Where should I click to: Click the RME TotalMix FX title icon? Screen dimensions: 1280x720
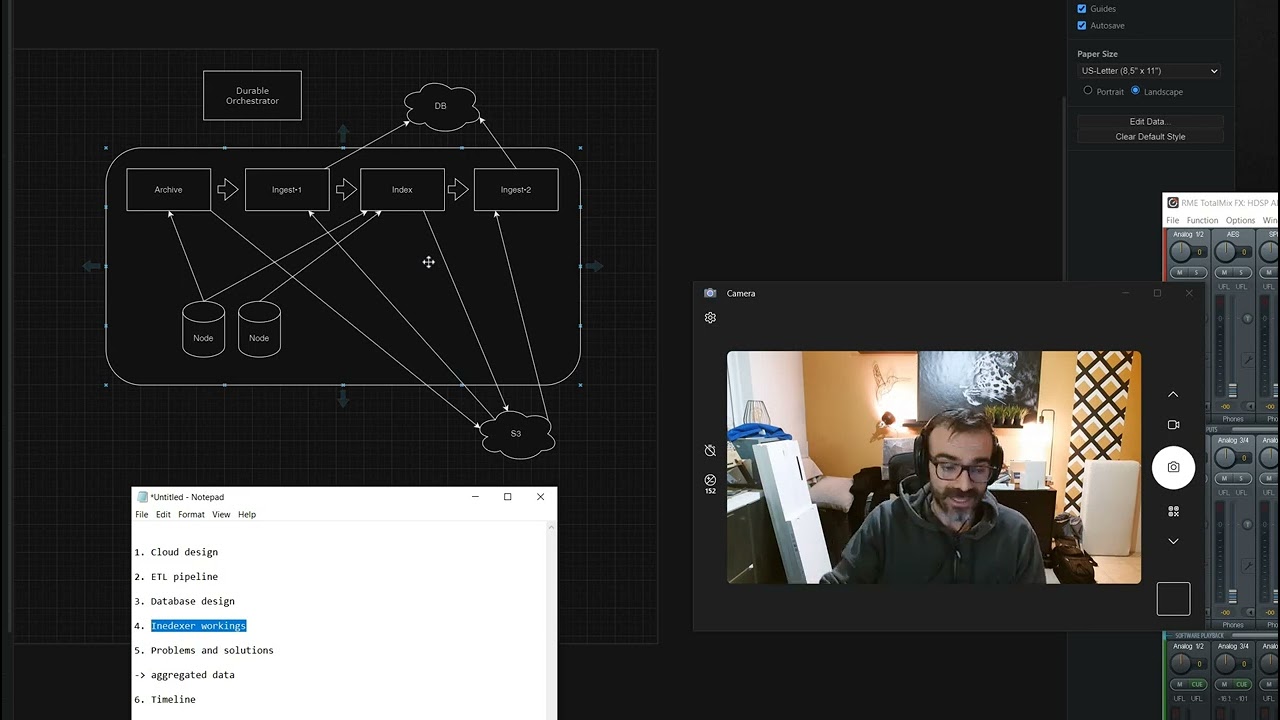(x=1173, y=203)
